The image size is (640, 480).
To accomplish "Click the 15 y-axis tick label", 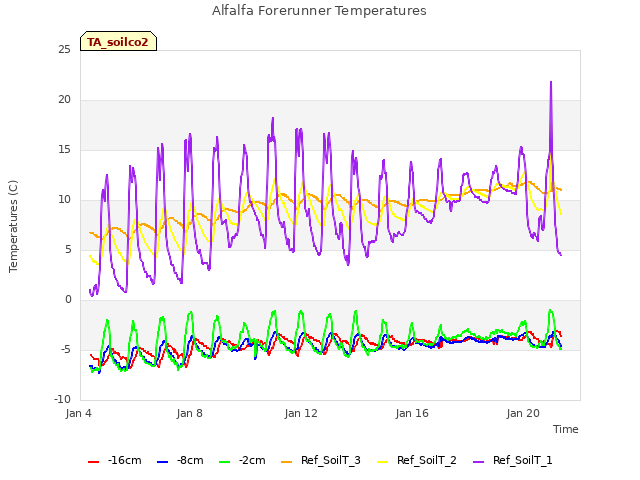I will [64, 150].
